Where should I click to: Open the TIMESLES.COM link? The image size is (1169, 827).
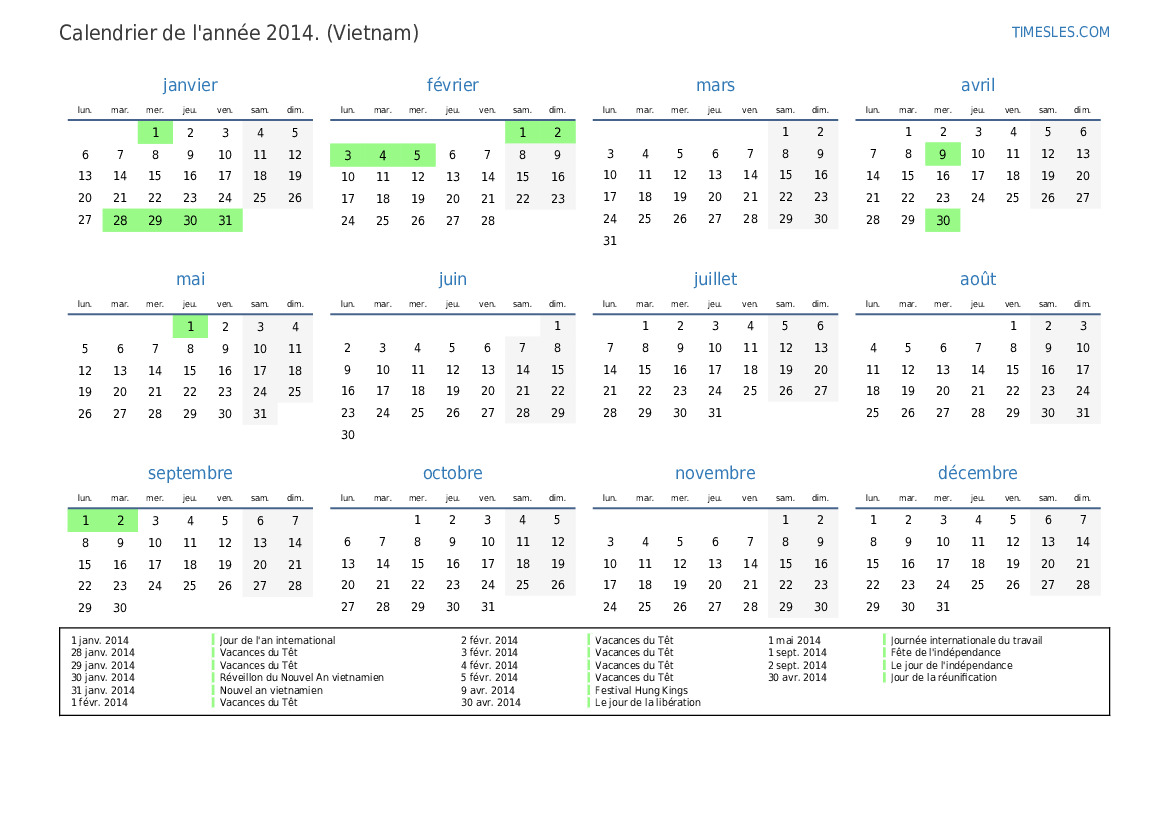point(1060,32)
